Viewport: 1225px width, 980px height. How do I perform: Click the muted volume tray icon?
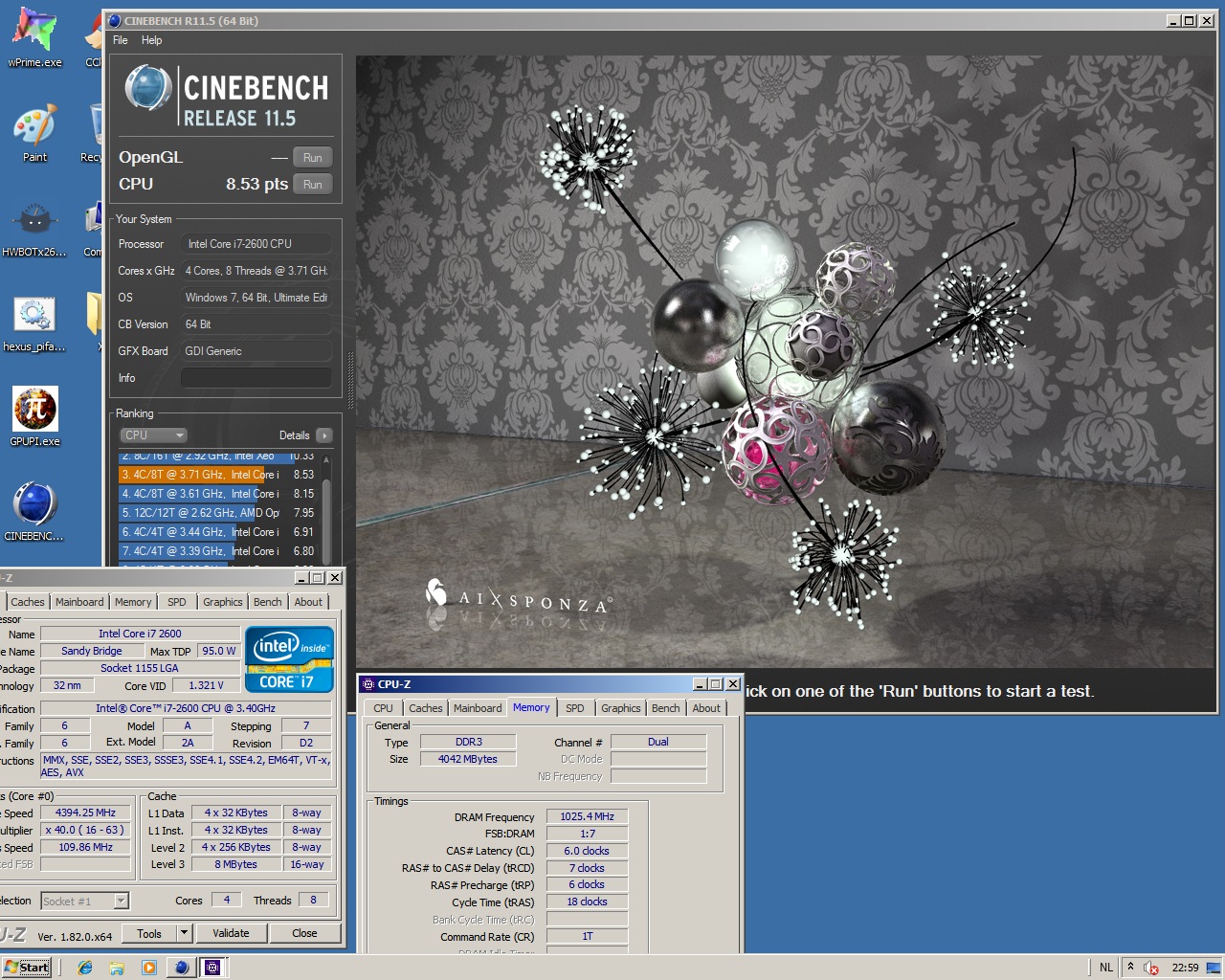(1151, 968)
